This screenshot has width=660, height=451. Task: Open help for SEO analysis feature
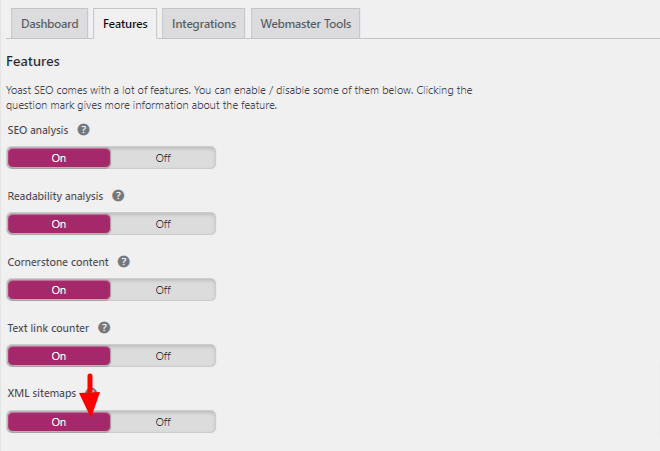(84, 130)
